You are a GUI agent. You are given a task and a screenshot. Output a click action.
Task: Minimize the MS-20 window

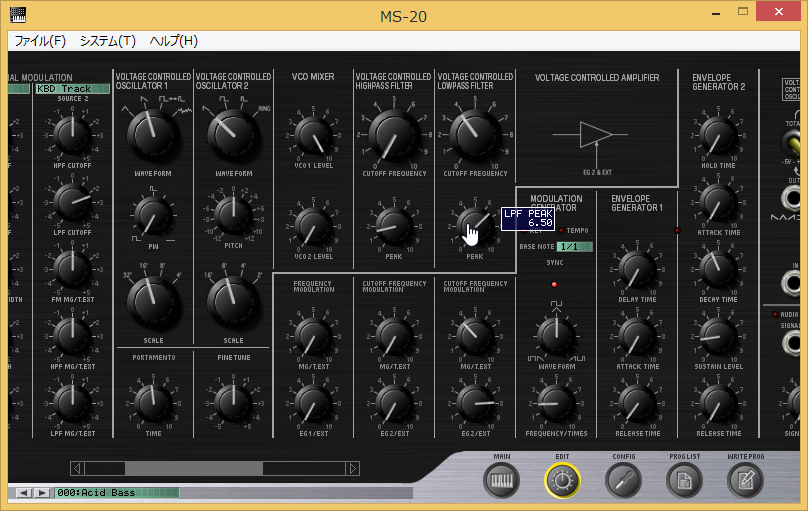pyautogui.click(x=716, y=13)
